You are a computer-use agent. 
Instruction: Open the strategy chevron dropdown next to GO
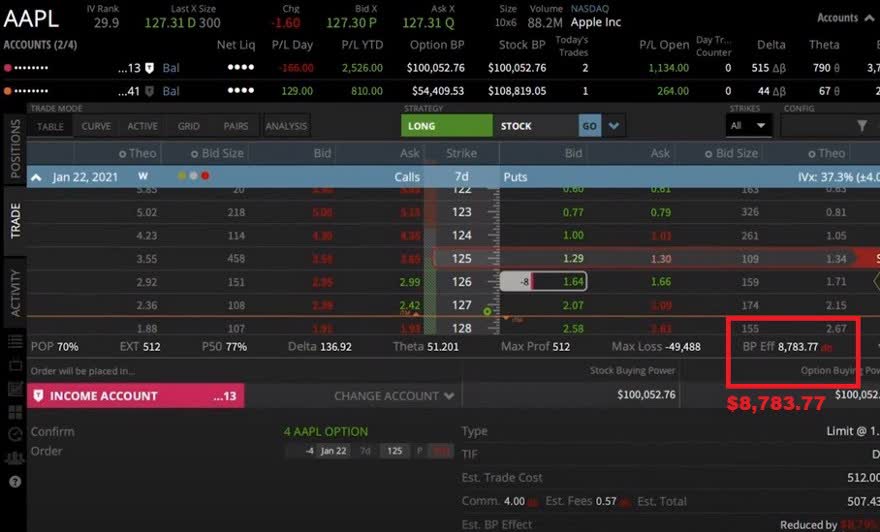614,126
